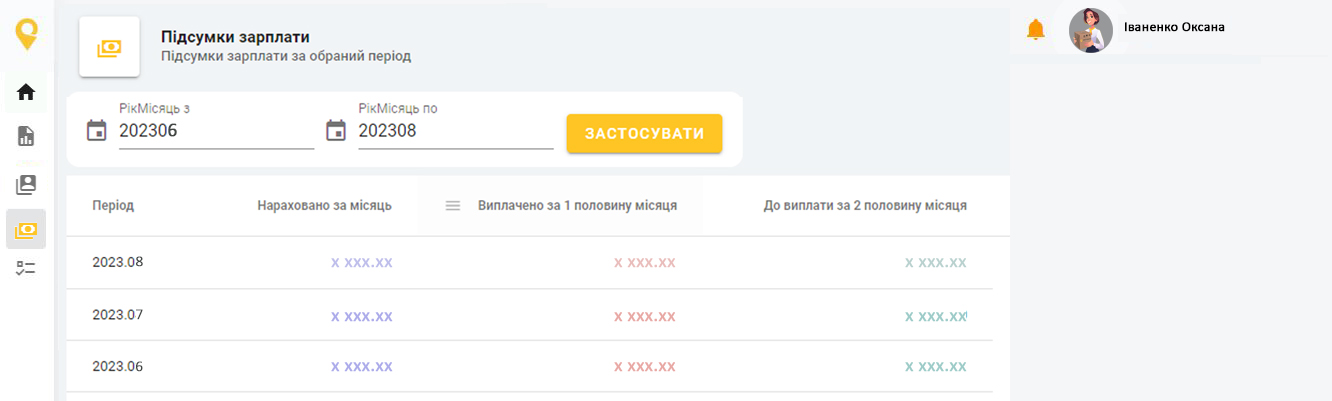
Task: Open the checklist icon in sidebar
Action: [26, 268]
